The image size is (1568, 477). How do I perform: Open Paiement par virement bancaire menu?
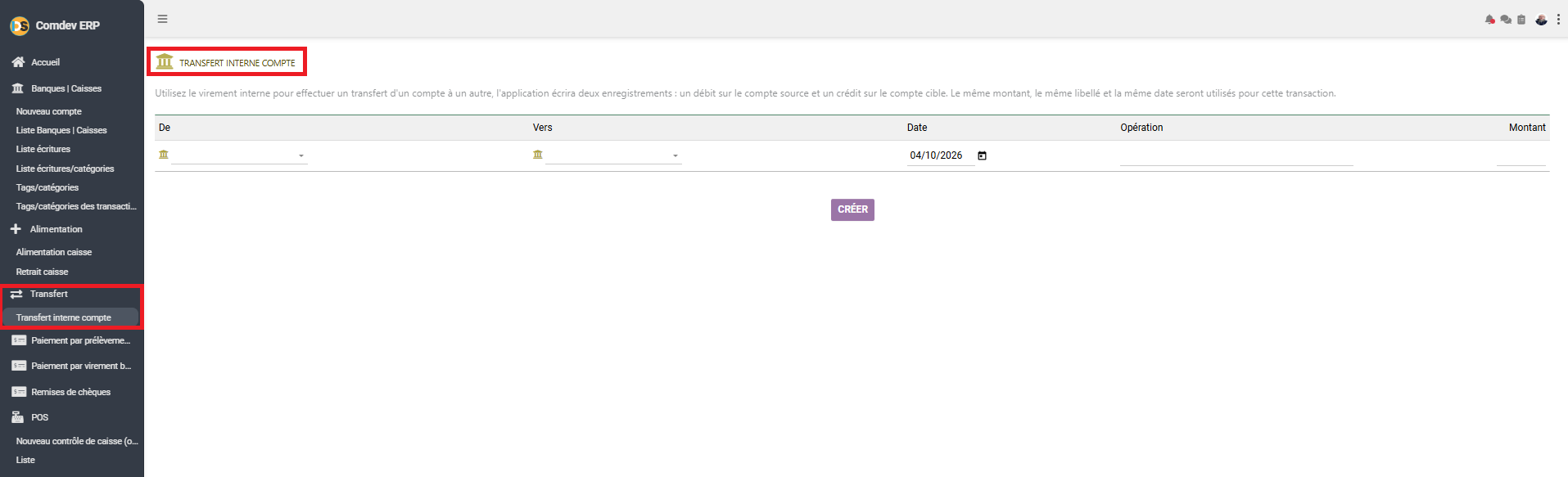click(80, 366)
